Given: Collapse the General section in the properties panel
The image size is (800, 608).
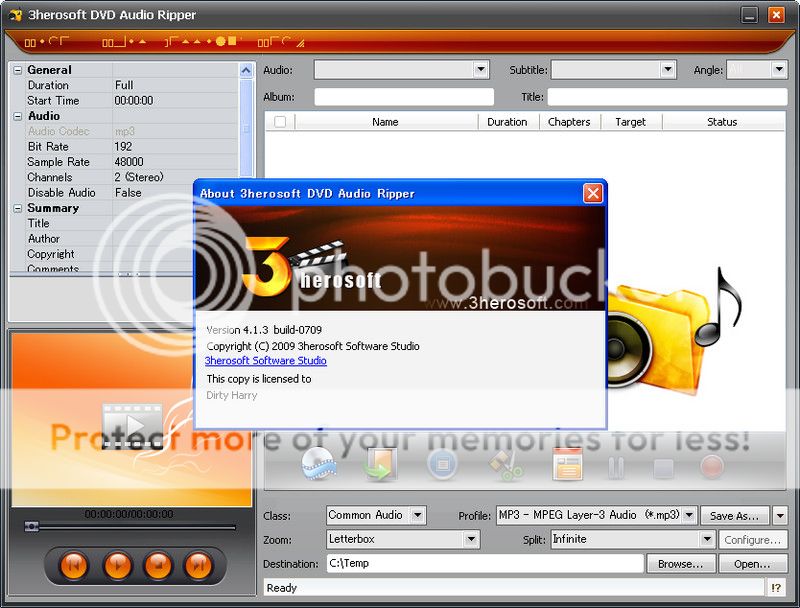Looking at the screenshot, I should [18, 70].
